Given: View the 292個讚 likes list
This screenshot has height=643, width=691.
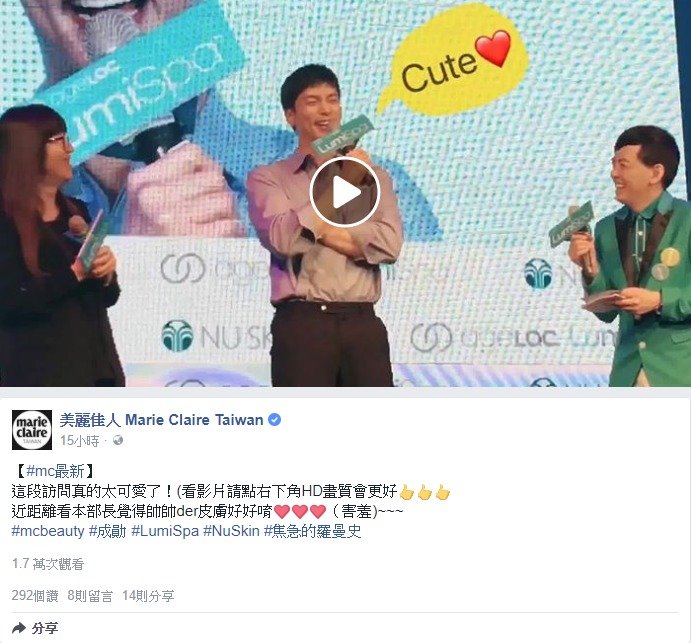Looking at the screenshot, I should tap(35, 596).
